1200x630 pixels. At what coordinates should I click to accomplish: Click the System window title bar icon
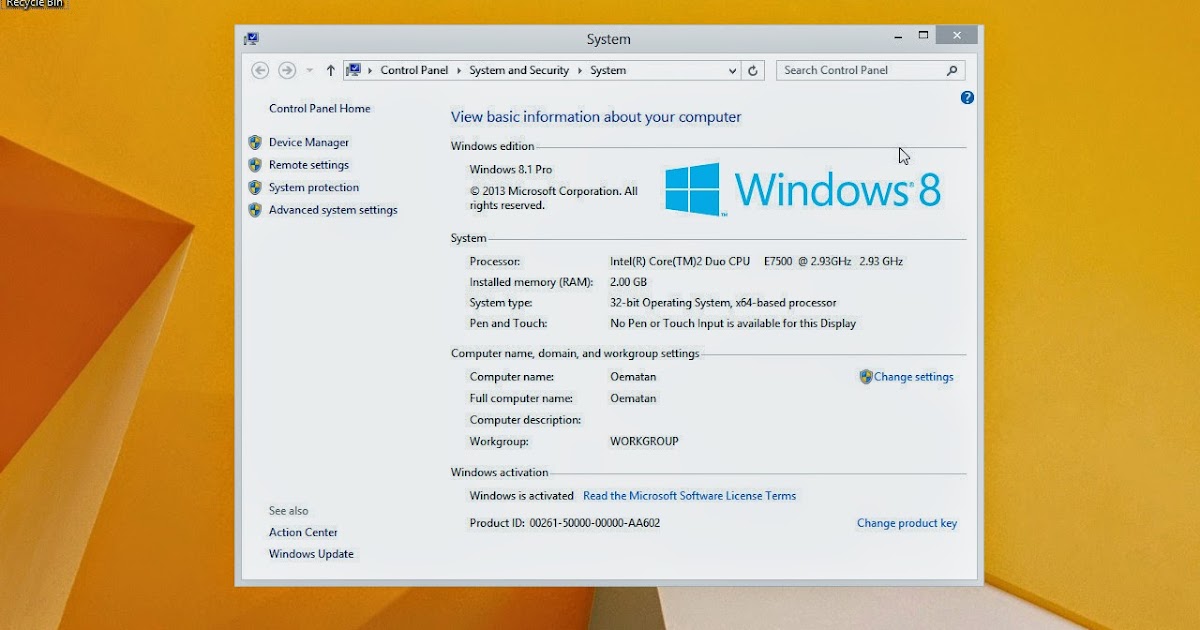[x=251, y=39]
